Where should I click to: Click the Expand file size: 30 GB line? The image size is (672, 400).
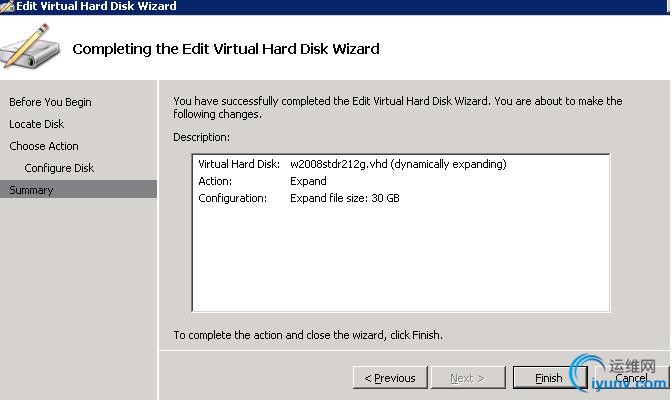tap(345, 198)
